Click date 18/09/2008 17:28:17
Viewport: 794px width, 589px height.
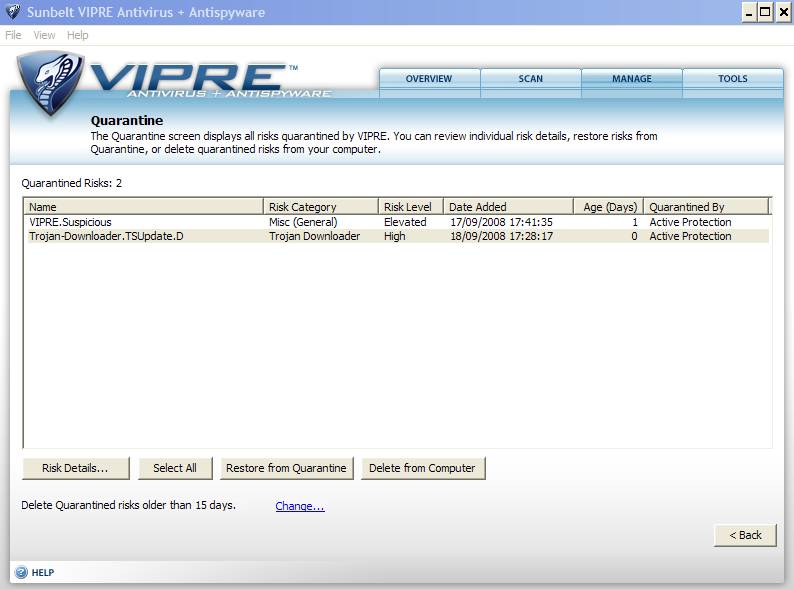pos(501,236)
